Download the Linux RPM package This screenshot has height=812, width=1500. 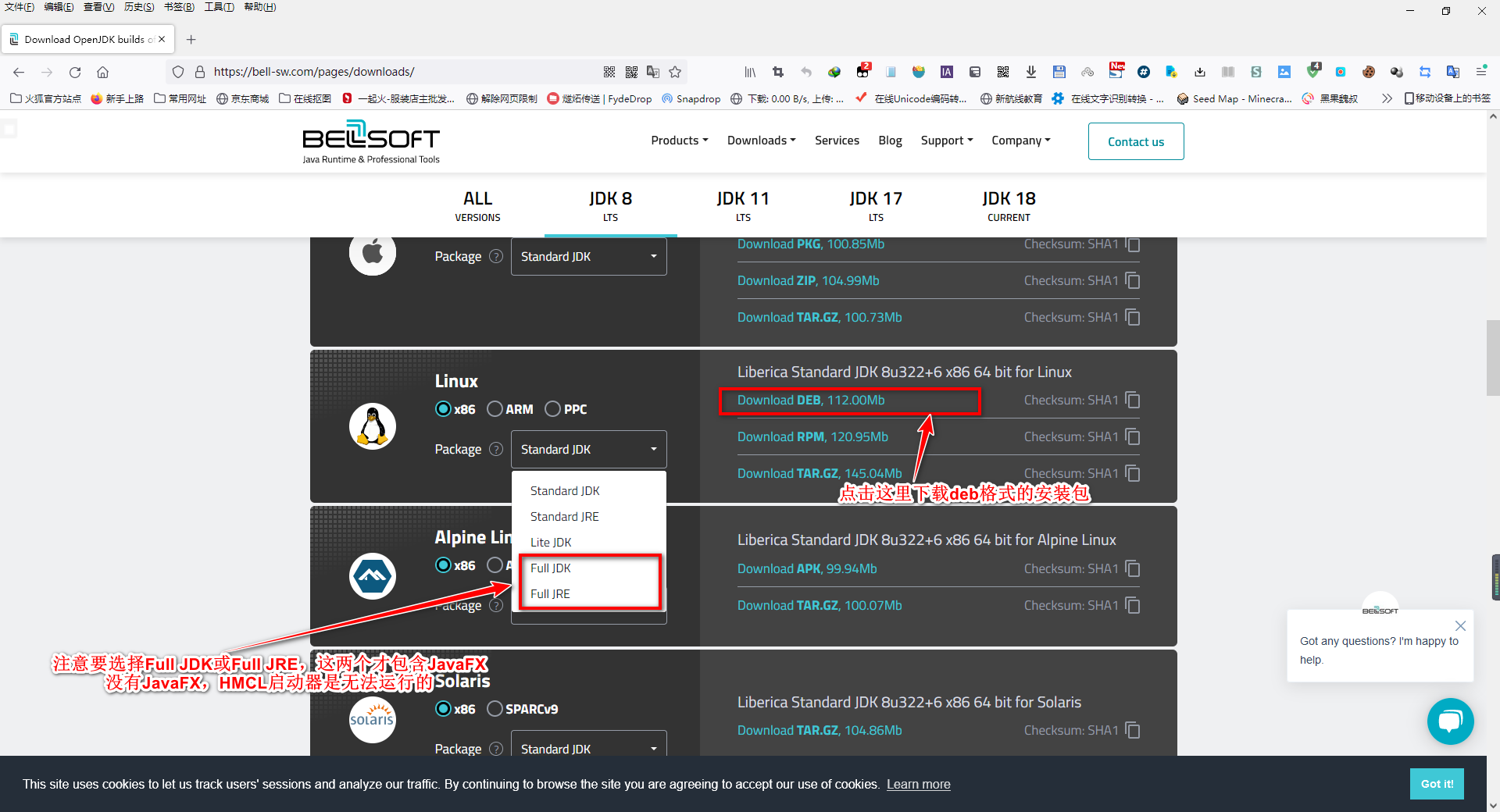click(812, 436)
